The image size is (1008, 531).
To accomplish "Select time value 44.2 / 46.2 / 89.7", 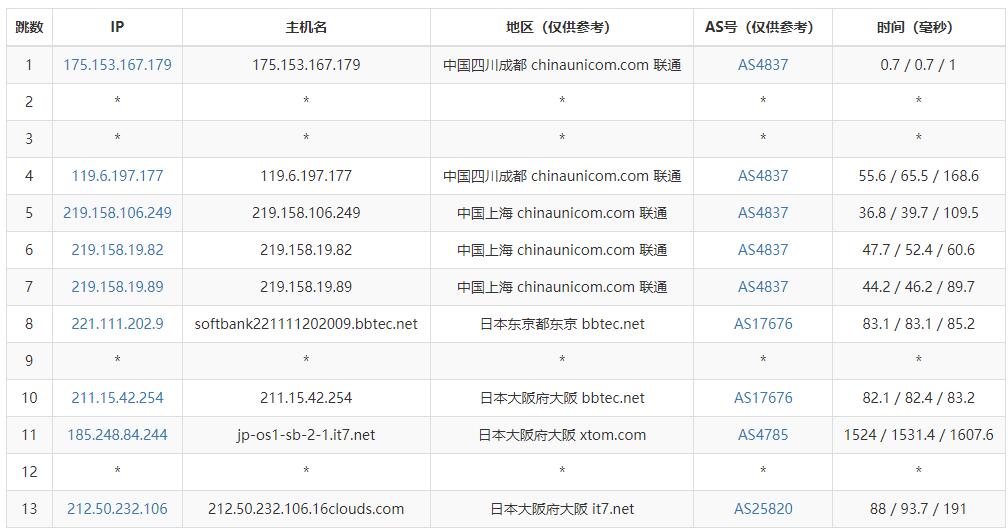I will coord(918,287).
